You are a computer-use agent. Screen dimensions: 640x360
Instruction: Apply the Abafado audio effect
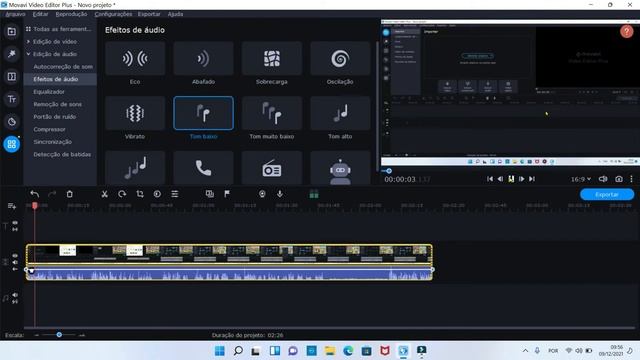click(x=203, y=59)
